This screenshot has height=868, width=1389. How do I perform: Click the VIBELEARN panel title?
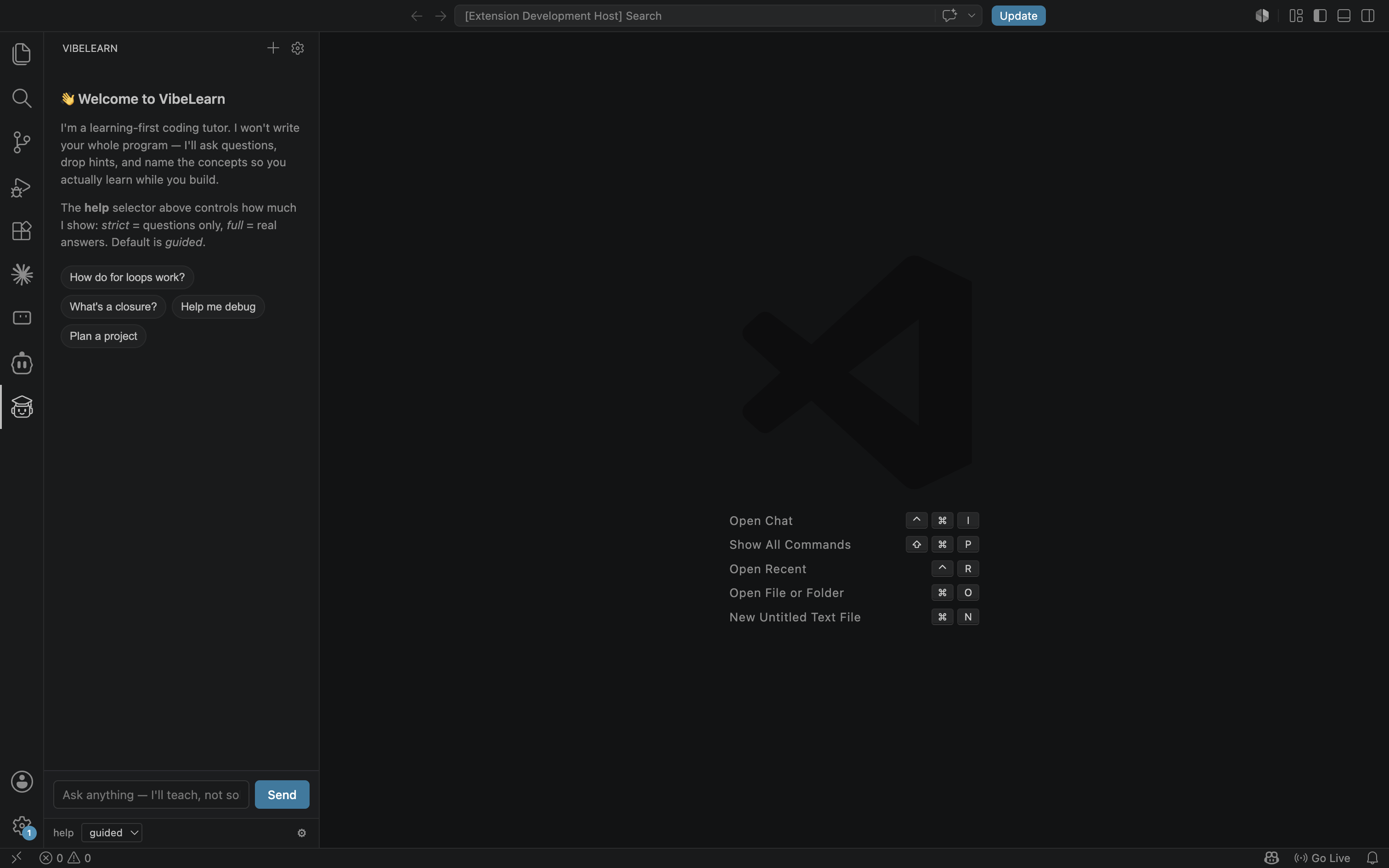[90, 48]
